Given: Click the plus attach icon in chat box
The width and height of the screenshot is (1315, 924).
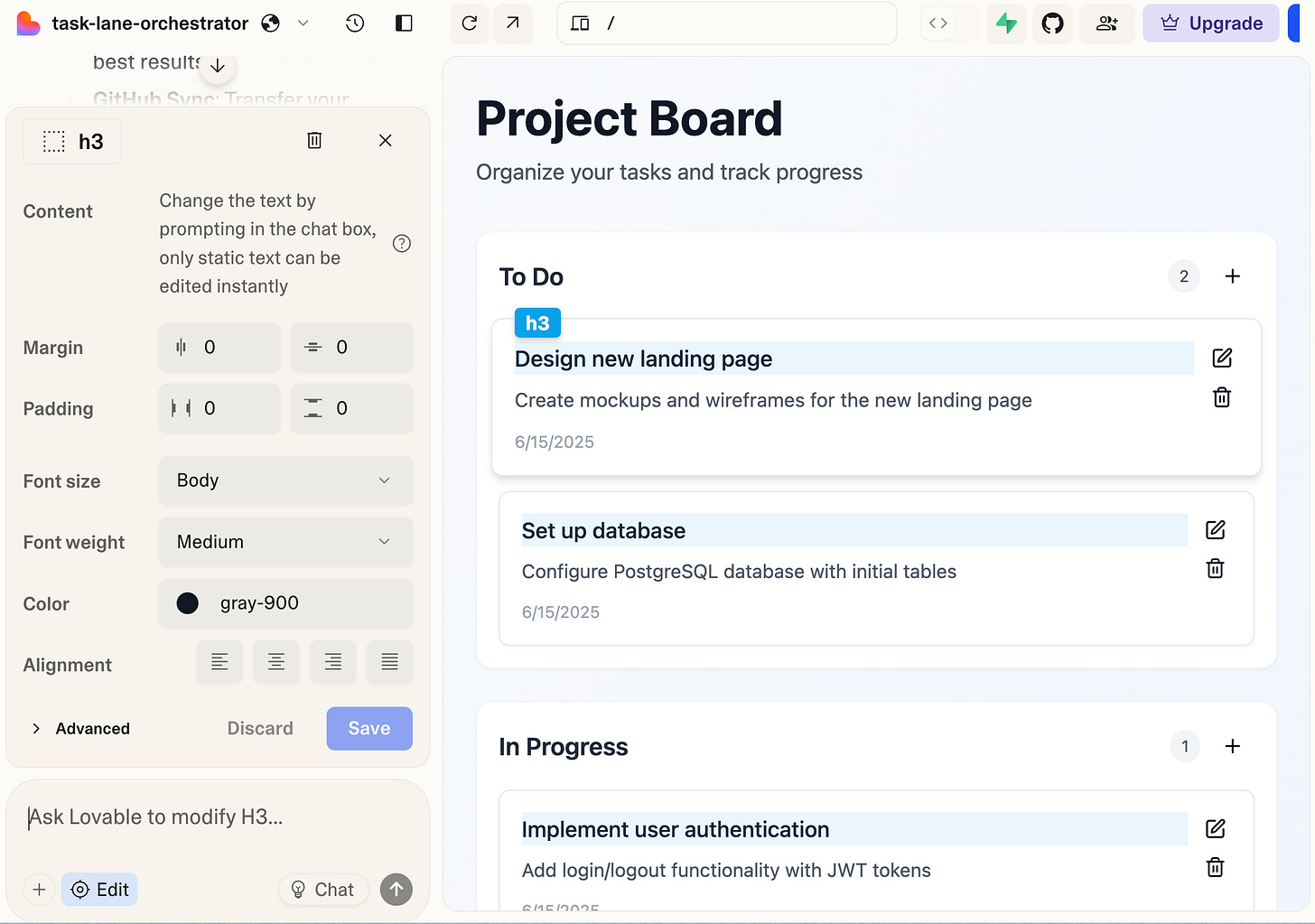Looking at the screenshot, I should click(39, 890).
